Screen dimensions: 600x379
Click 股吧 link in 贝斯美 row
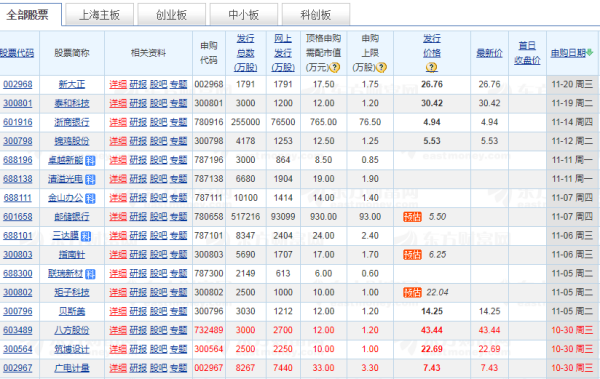(x=158, y=312)
